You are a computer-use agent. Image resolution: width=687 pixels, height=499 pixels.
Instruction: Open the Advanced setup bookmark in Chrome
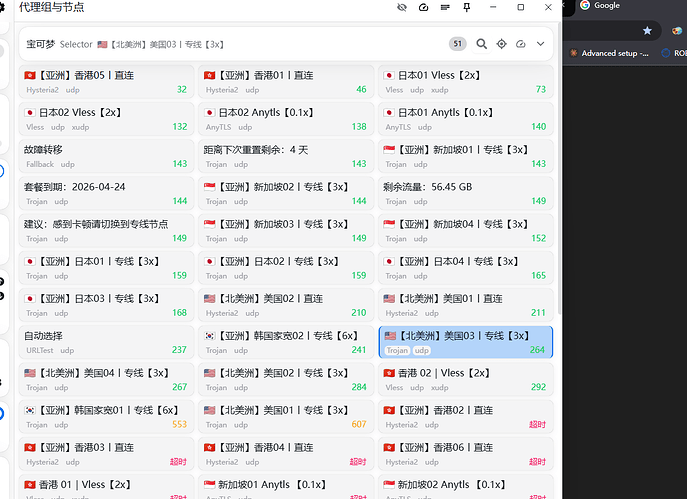click(609, 53)
